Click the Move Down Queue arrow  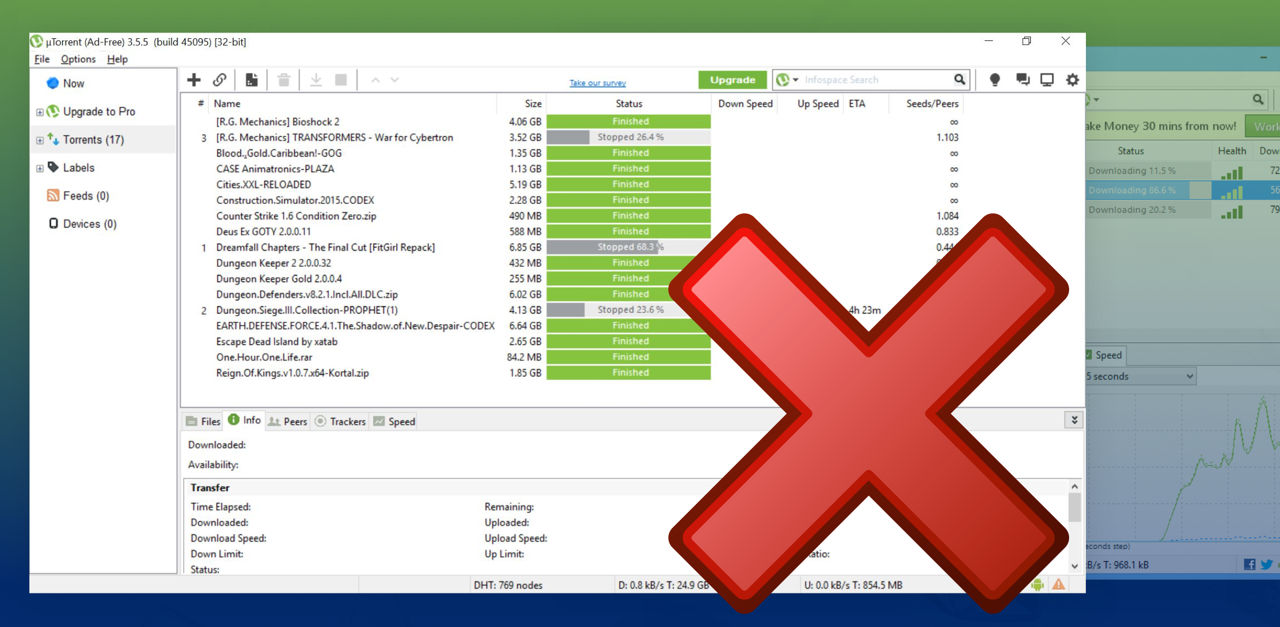click(x=395, y=80)
